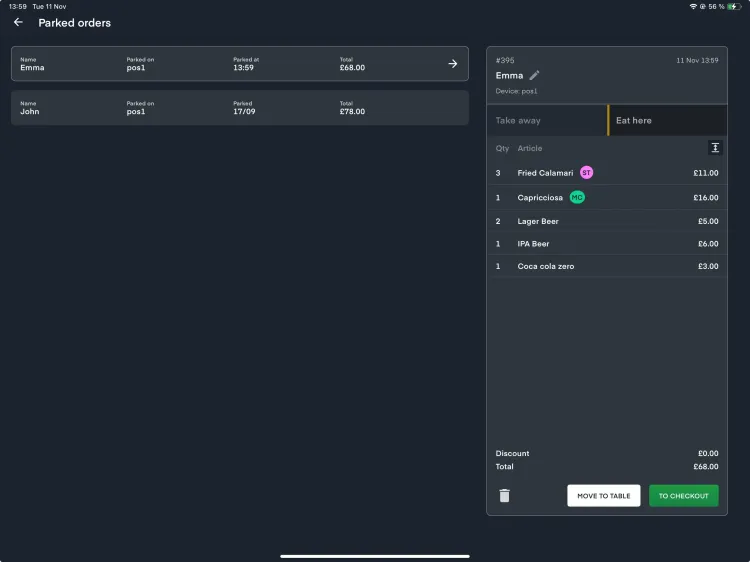
Task: Open Emma's parked order with the arrow icon
Action: (x=452, y=64)
